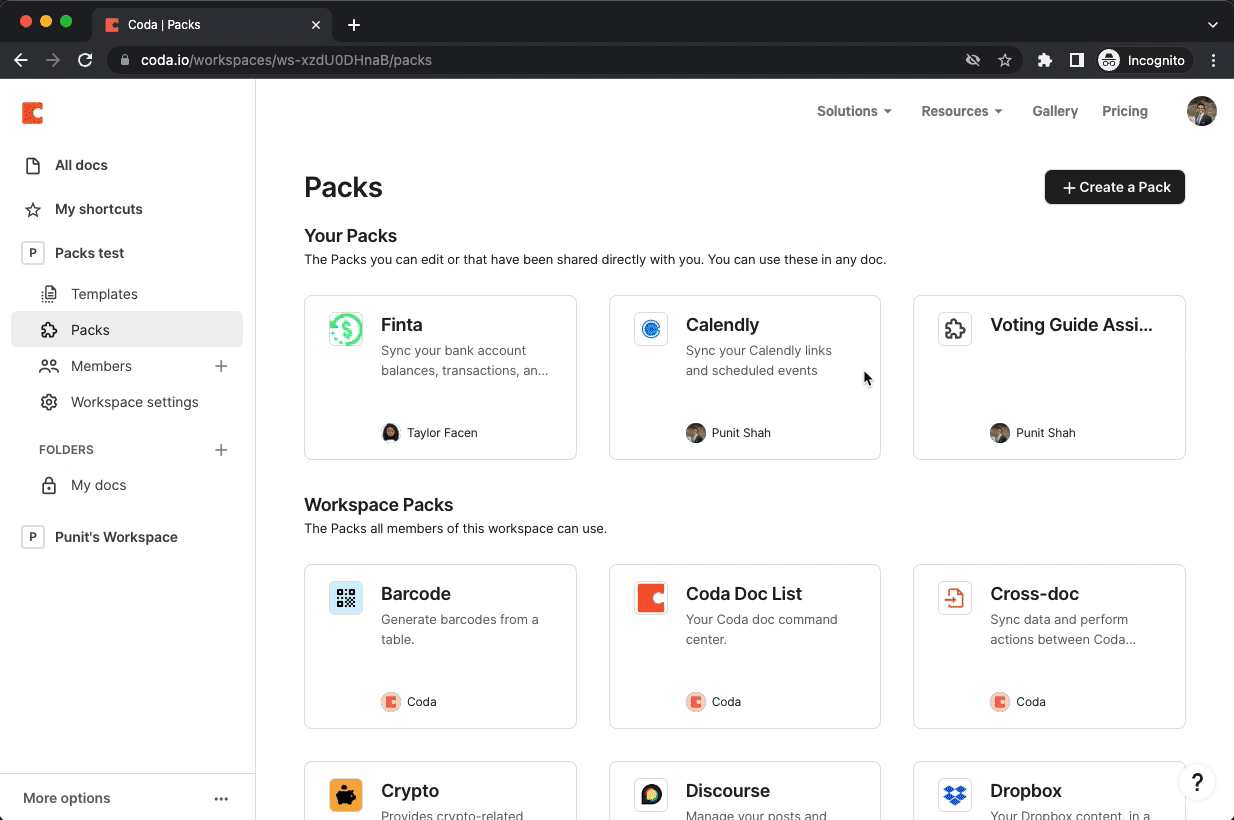
Task: Click the Create a Pack button
Action: click(x=1115, y=187)
